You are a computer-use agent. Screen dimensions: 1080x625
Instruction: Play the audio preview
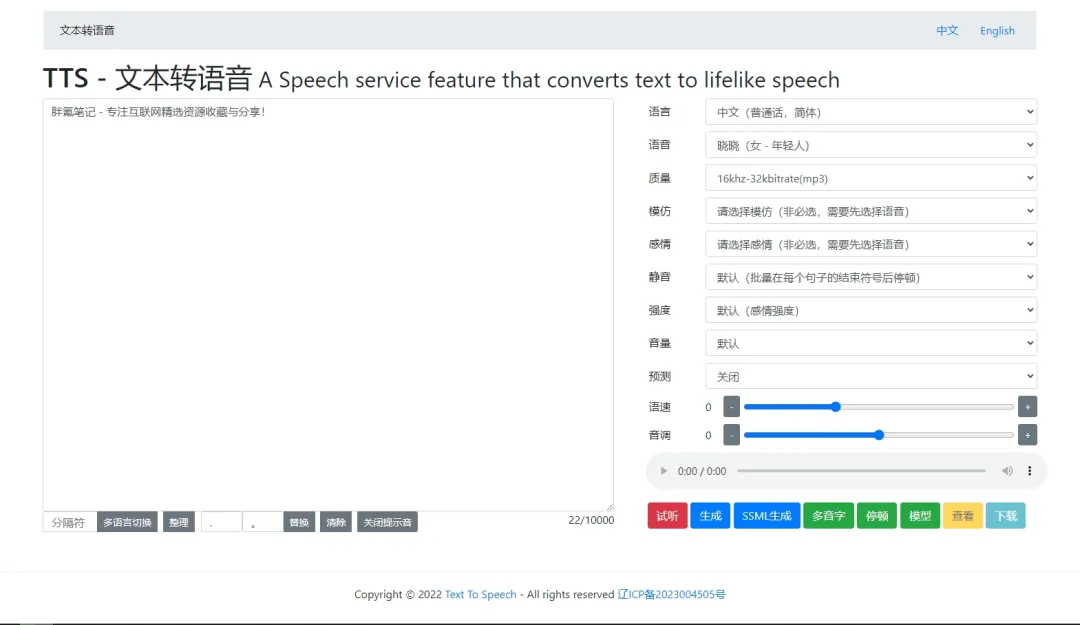(663, 471)
